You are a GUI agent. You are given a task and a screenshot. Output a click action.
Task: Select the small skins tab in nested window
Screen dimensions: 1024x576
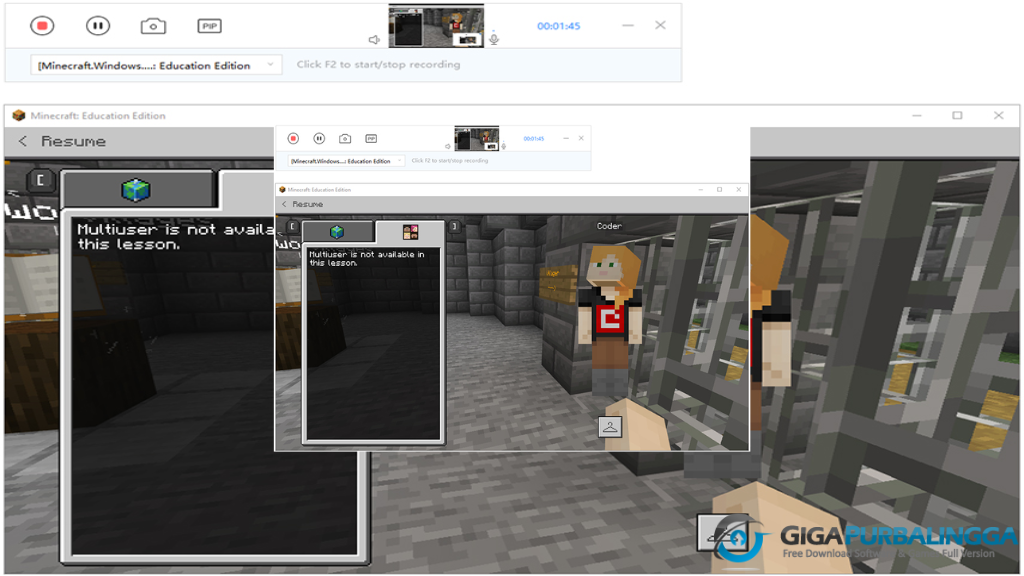[410, 232]
